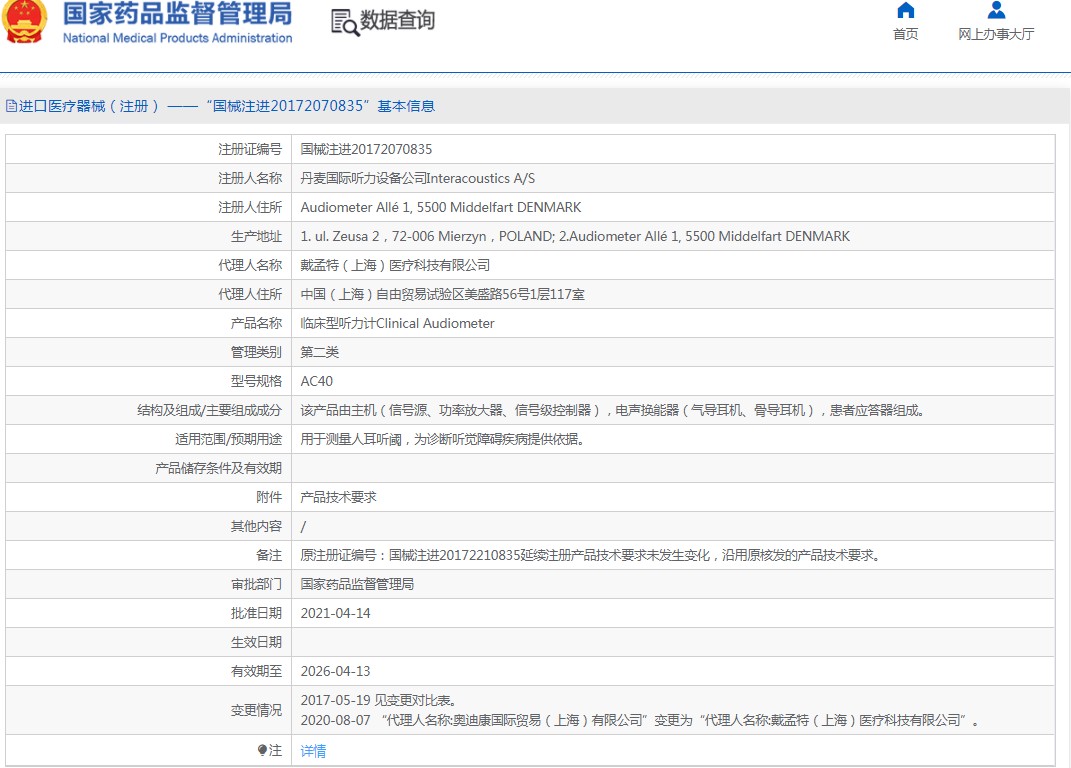
Task: Click the 注册证编号 row label
Action: click(250, 149)
